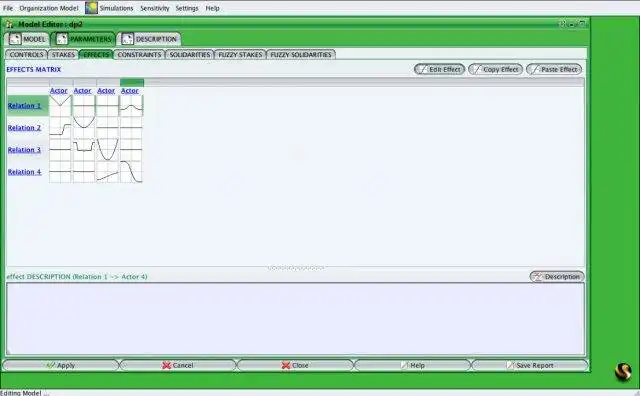Click the Close button in the bottom bar
The height and width of the screenshot is (396, 640).
pos(295,365)
